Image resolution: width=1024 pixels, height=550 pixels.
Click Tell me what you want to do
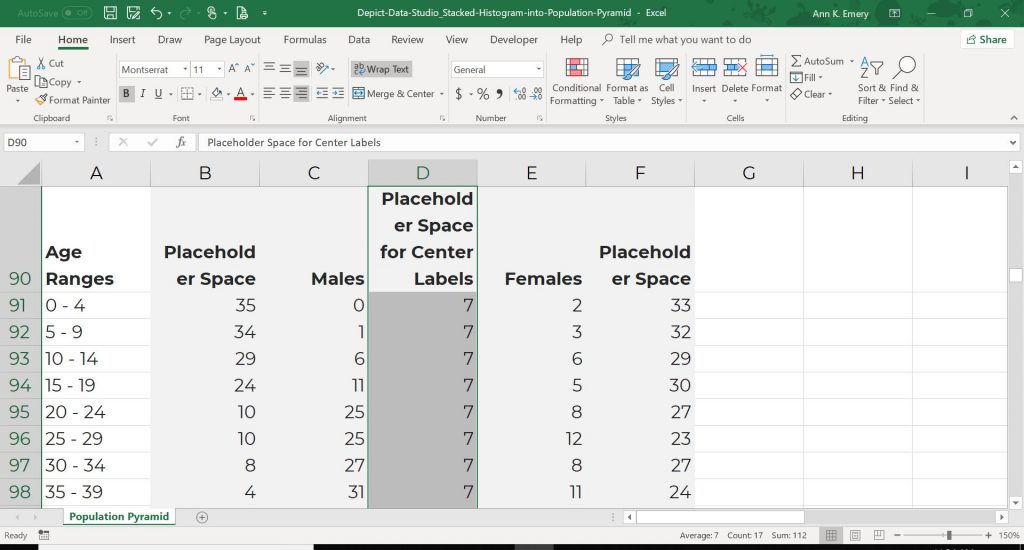pyautogui.click(x=685, y=40)
